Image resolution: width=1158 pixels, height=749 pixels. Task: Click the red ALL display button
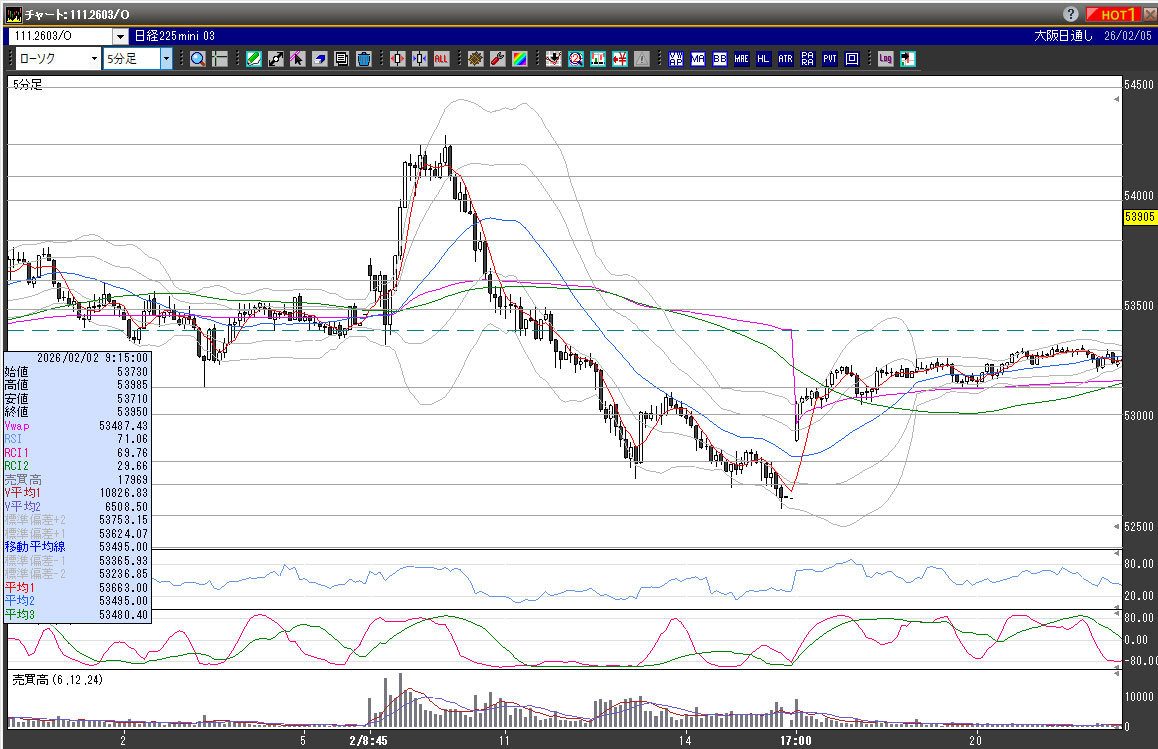441,59
